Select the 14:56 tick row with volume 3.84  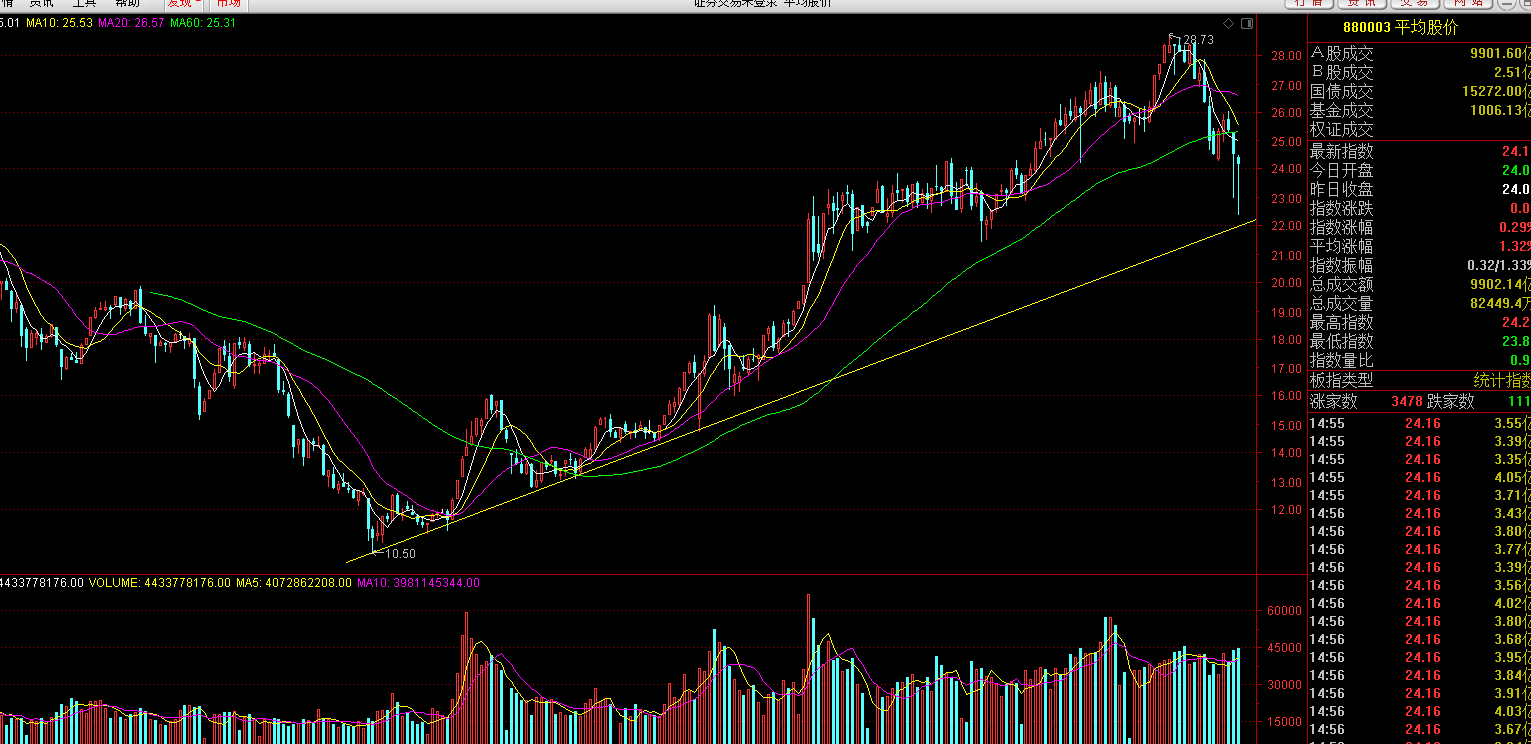1420,675
